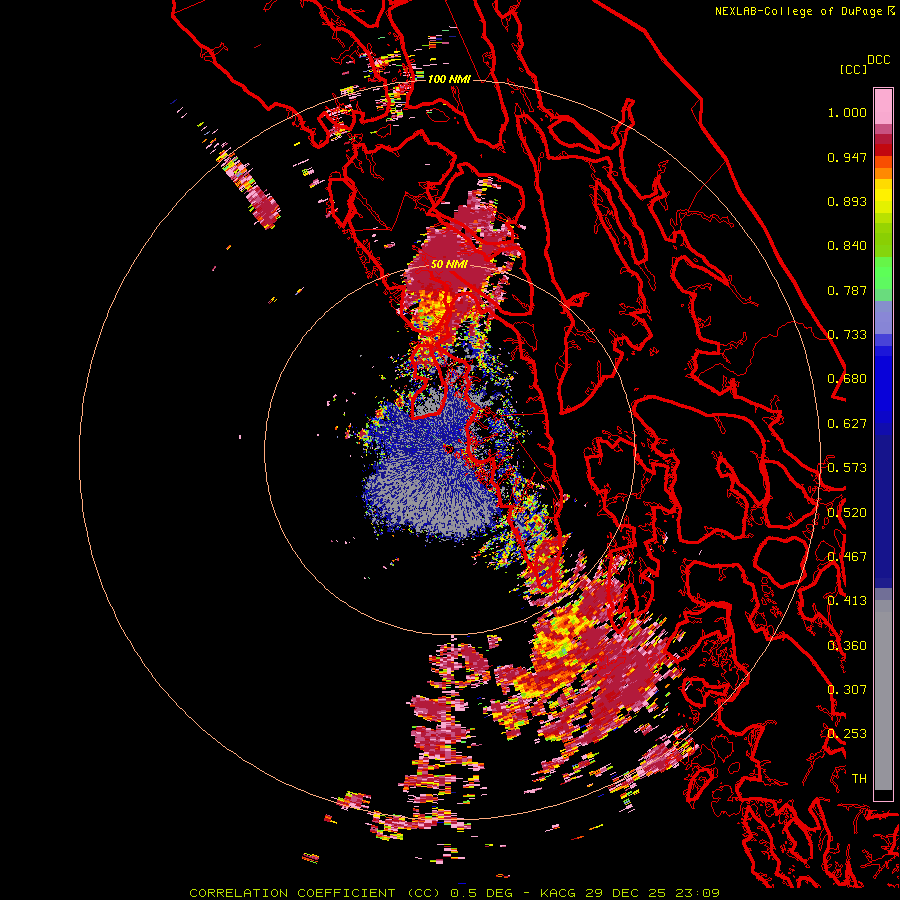This screenshot has height=900, width=900.
Task: Select the 0.787 scale value
Action: 847,290
